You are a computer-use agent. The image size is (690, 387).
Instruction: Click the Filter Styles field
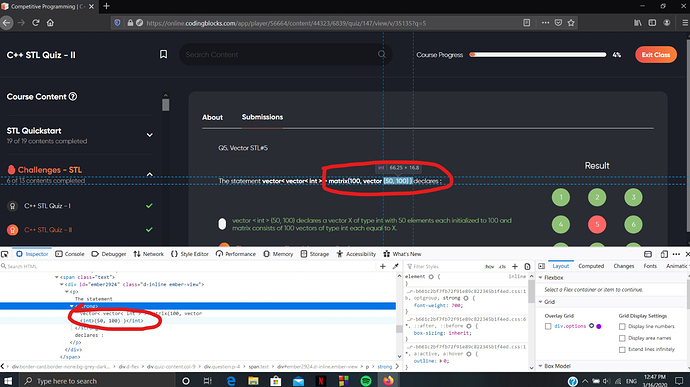(x=444, y=266)
